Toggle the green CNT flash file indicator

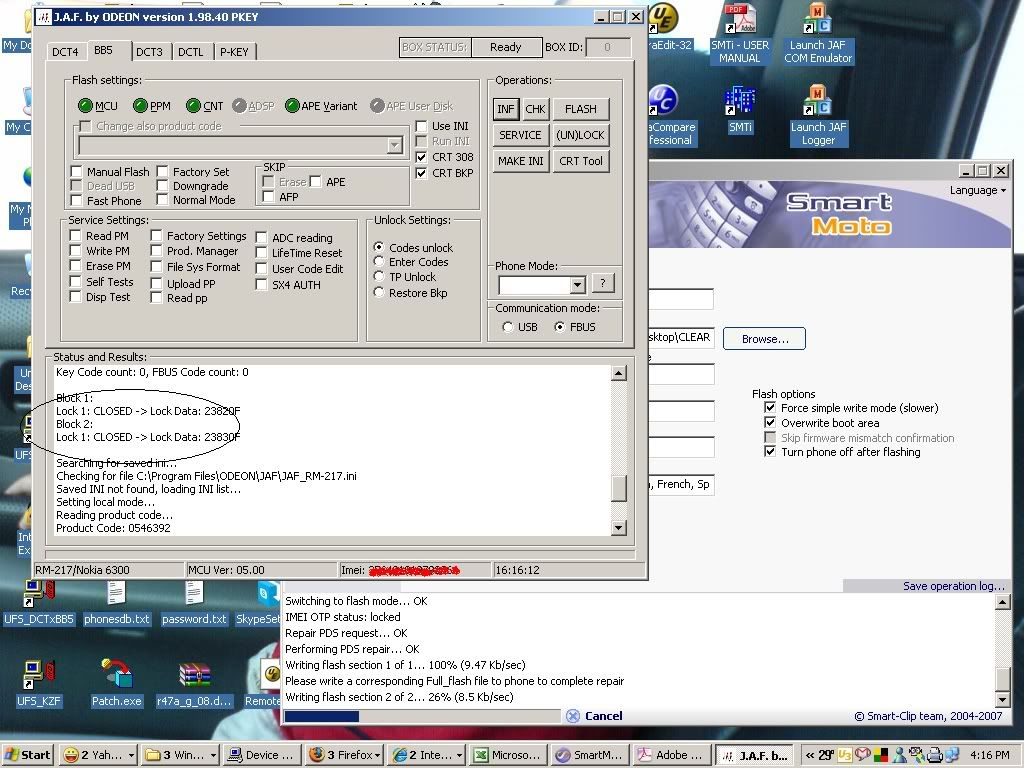pos(193,106)
